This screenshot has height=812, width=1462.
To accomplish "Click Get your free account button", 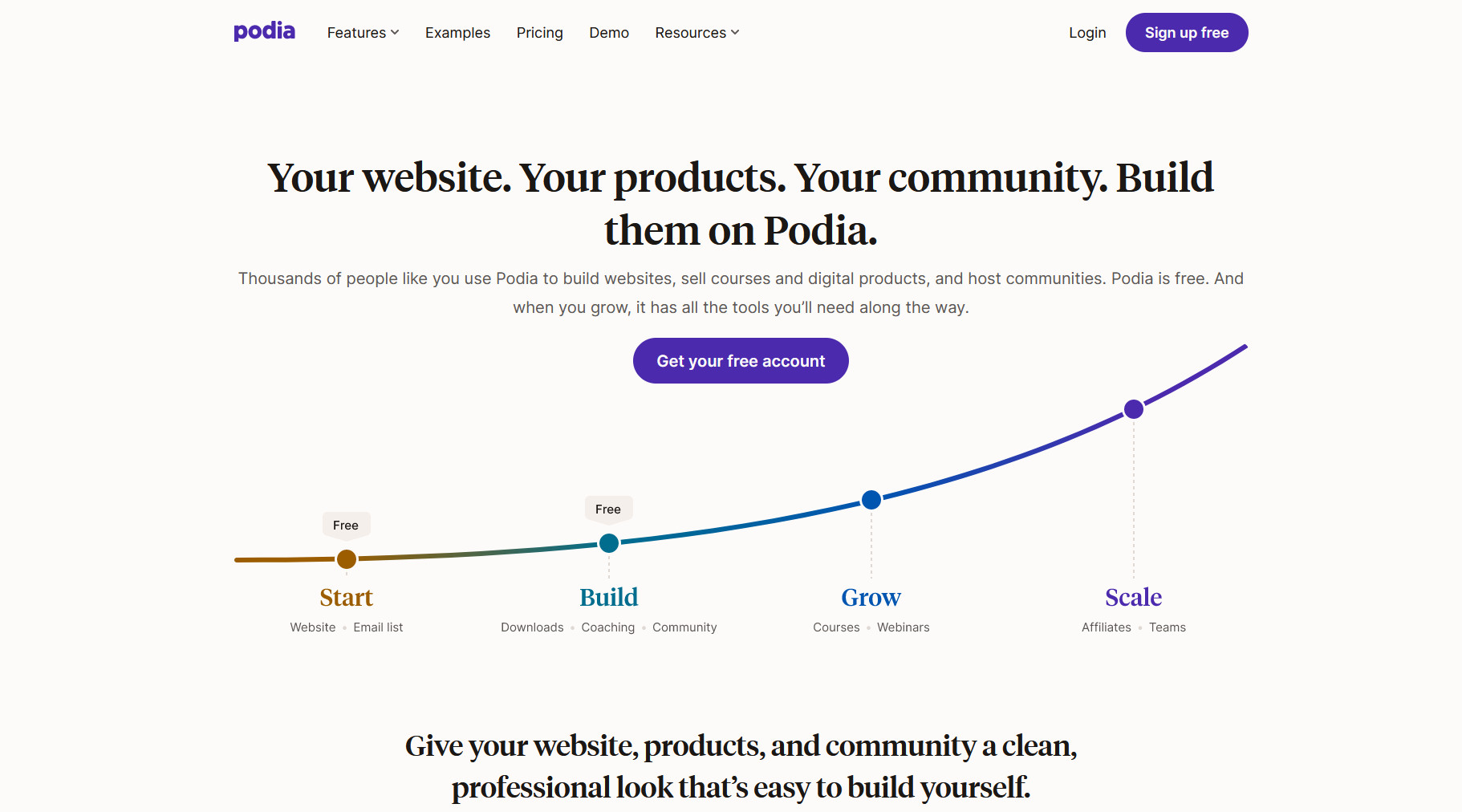I will click(741, 361).
